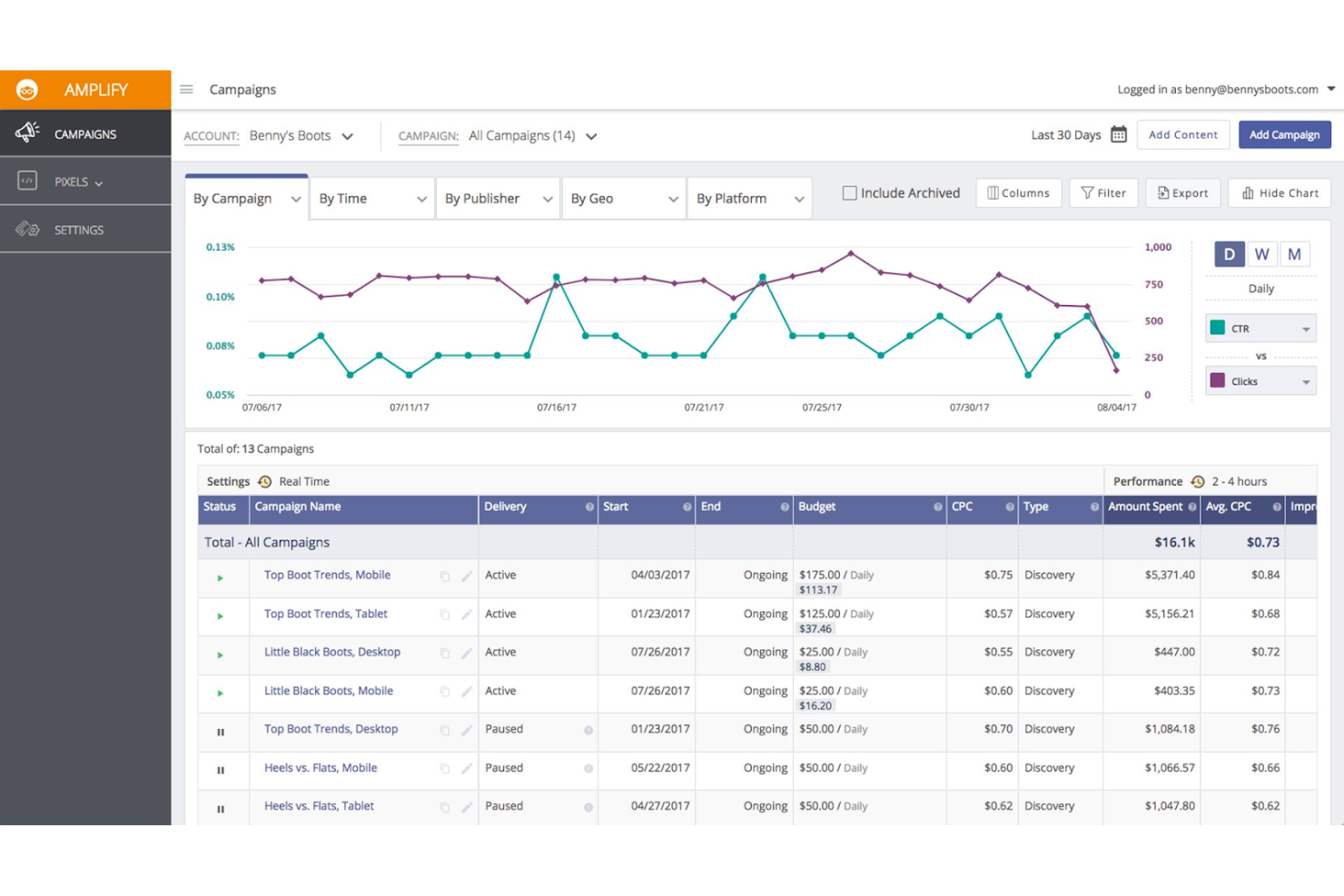Open the Pixels section in sidebar
The height and width of the screenshot is (896, 1344).
pos(71,181)
